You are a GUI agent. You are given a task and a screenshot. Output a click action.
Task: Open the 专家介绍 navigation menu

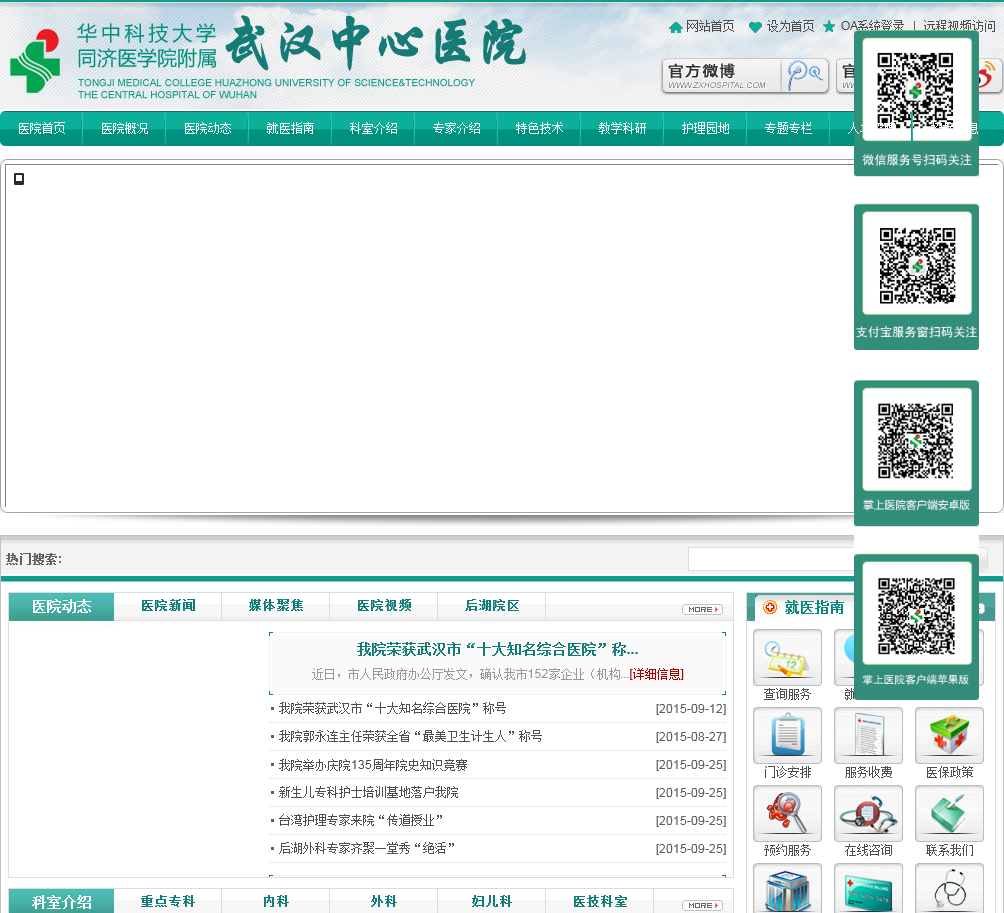click(x=457, y=129)
